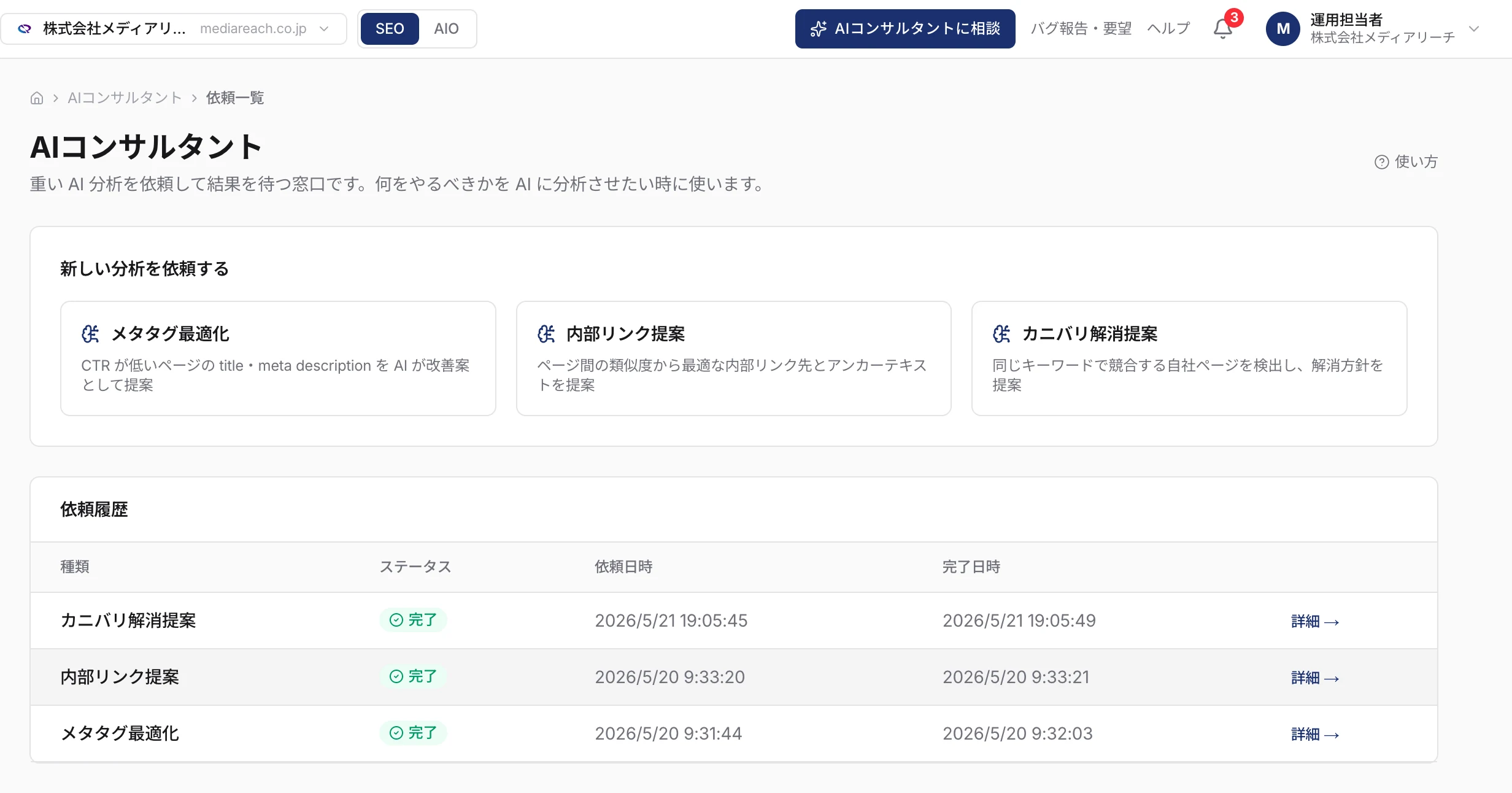Click the check icon in カニバリ解消提案 status

pos(396,620)
